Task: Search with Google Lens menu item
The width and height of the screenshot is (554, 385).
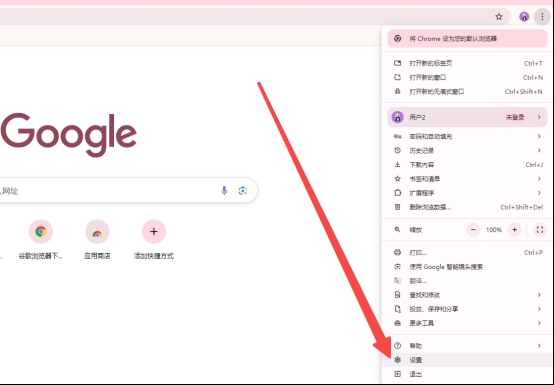Action: (467, 267)
